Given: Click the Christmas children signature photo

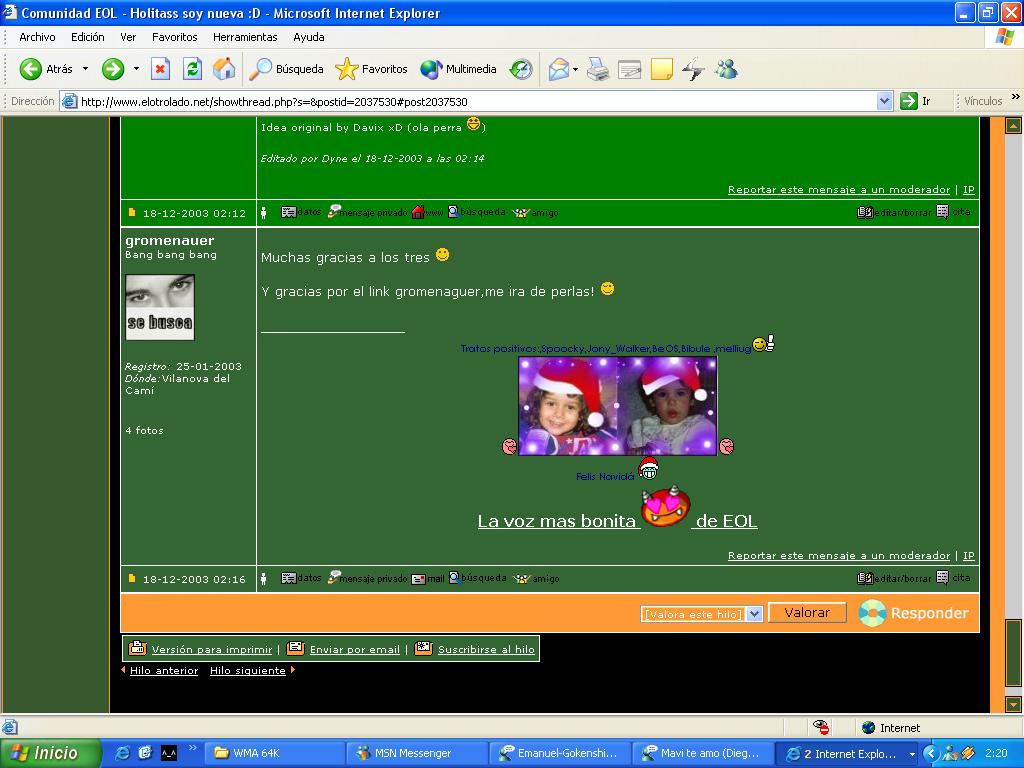Looking at the screenshot, I should point(617,406).
